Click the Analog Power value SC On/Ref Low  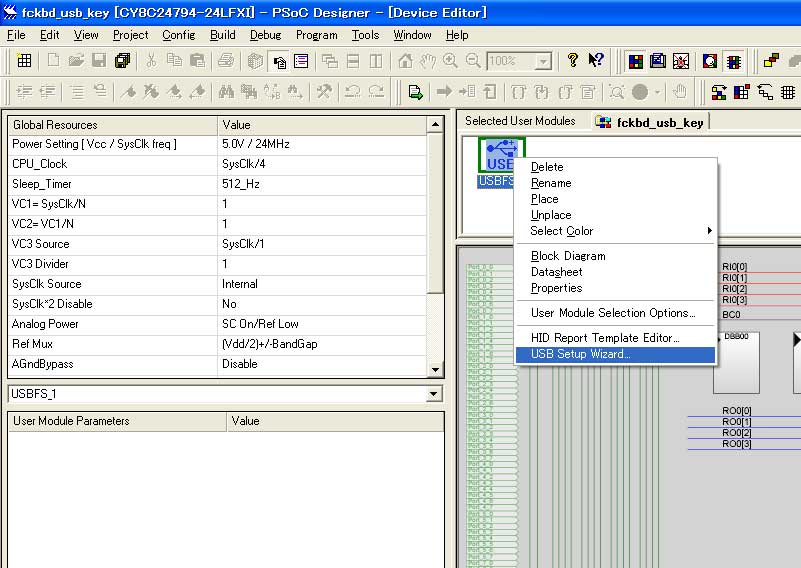pos(322,324)
